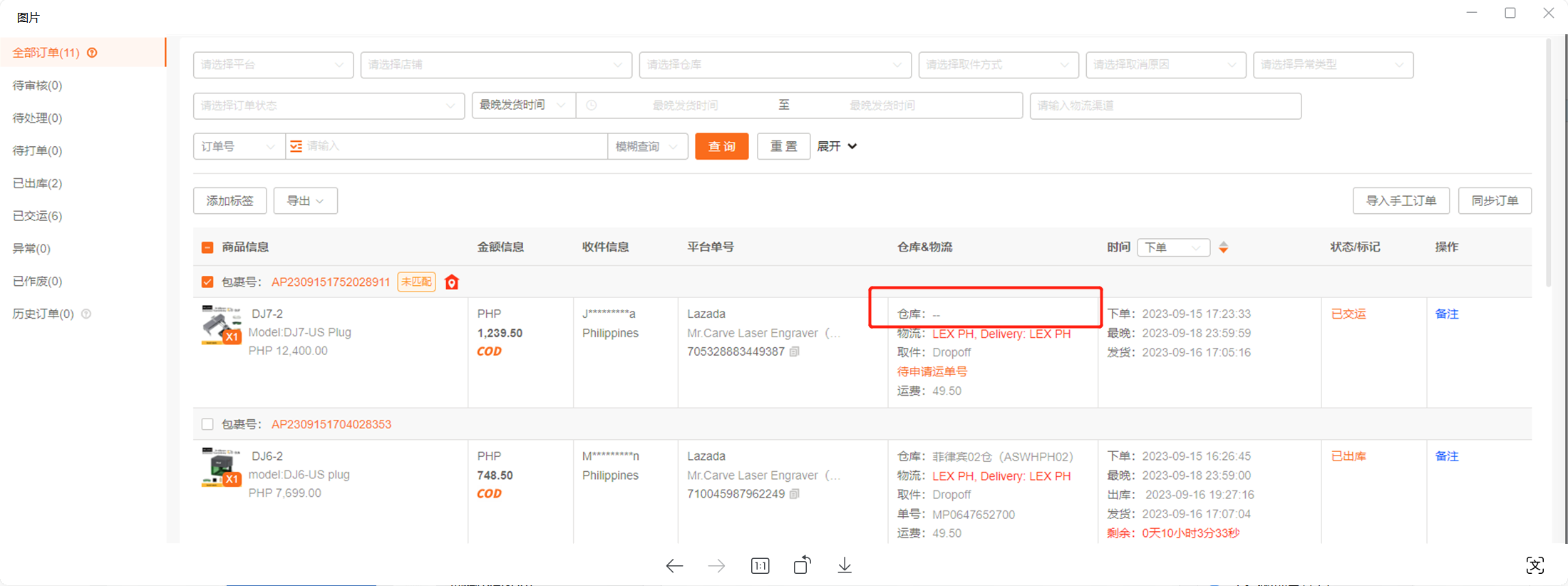Open 订单号 search type dropdown
The width and height of the screenshot is (1568, 586).
239,146
